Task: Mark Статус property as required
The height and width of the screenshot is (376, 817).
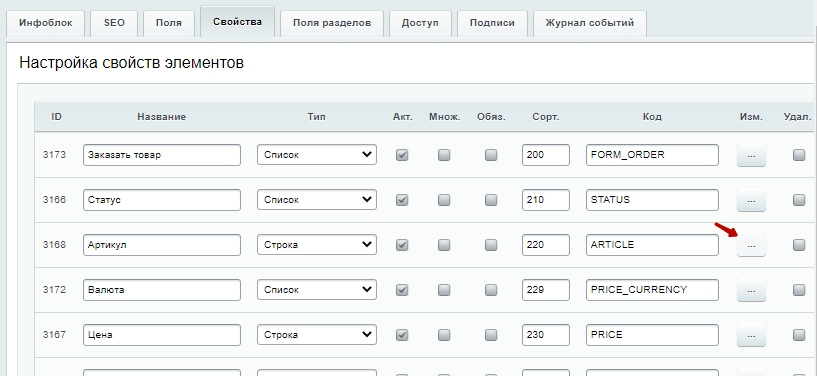Action: click(491, 199)
